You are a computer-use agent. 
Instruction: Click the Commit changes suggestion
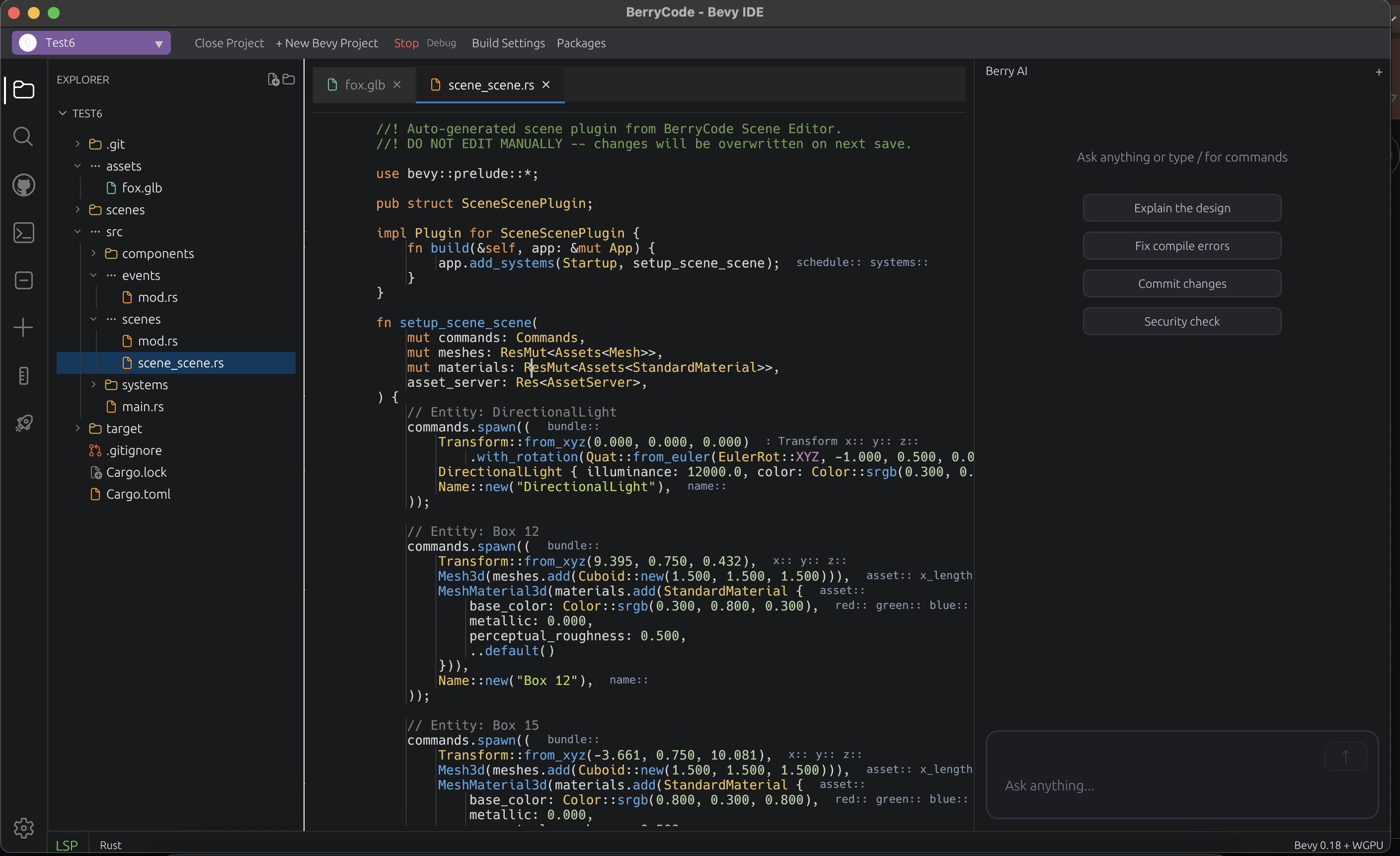tap(1182, 284)
